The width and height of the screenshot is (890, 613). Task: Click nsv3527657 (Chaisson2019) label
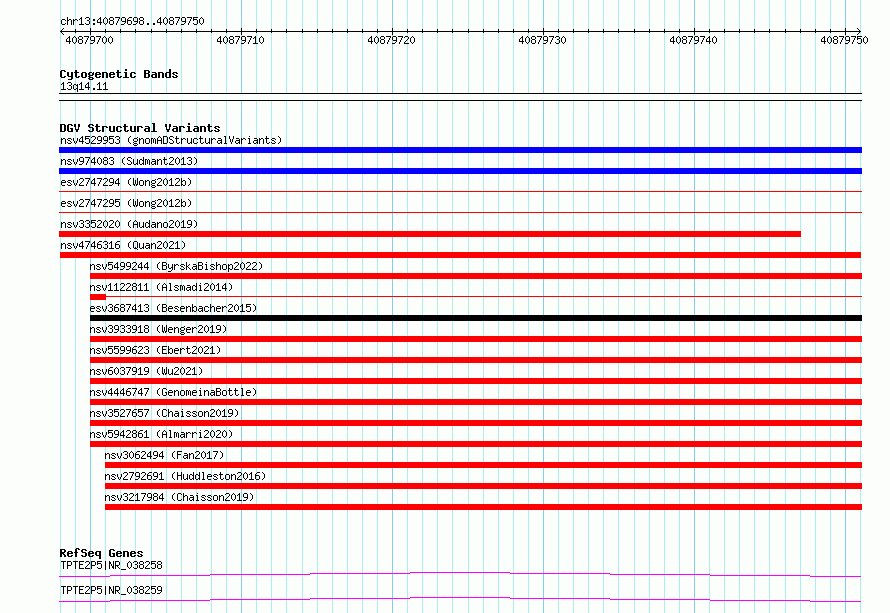tap(164, 413)
